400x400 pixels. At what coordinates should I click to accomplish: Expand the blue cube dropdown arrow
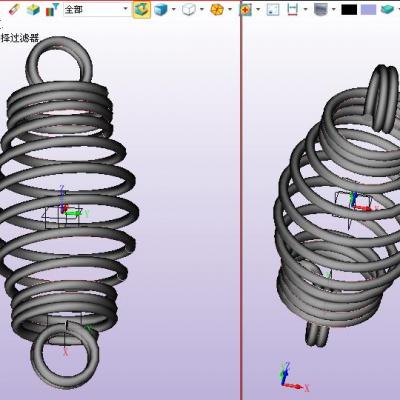(x=174, y=9)
